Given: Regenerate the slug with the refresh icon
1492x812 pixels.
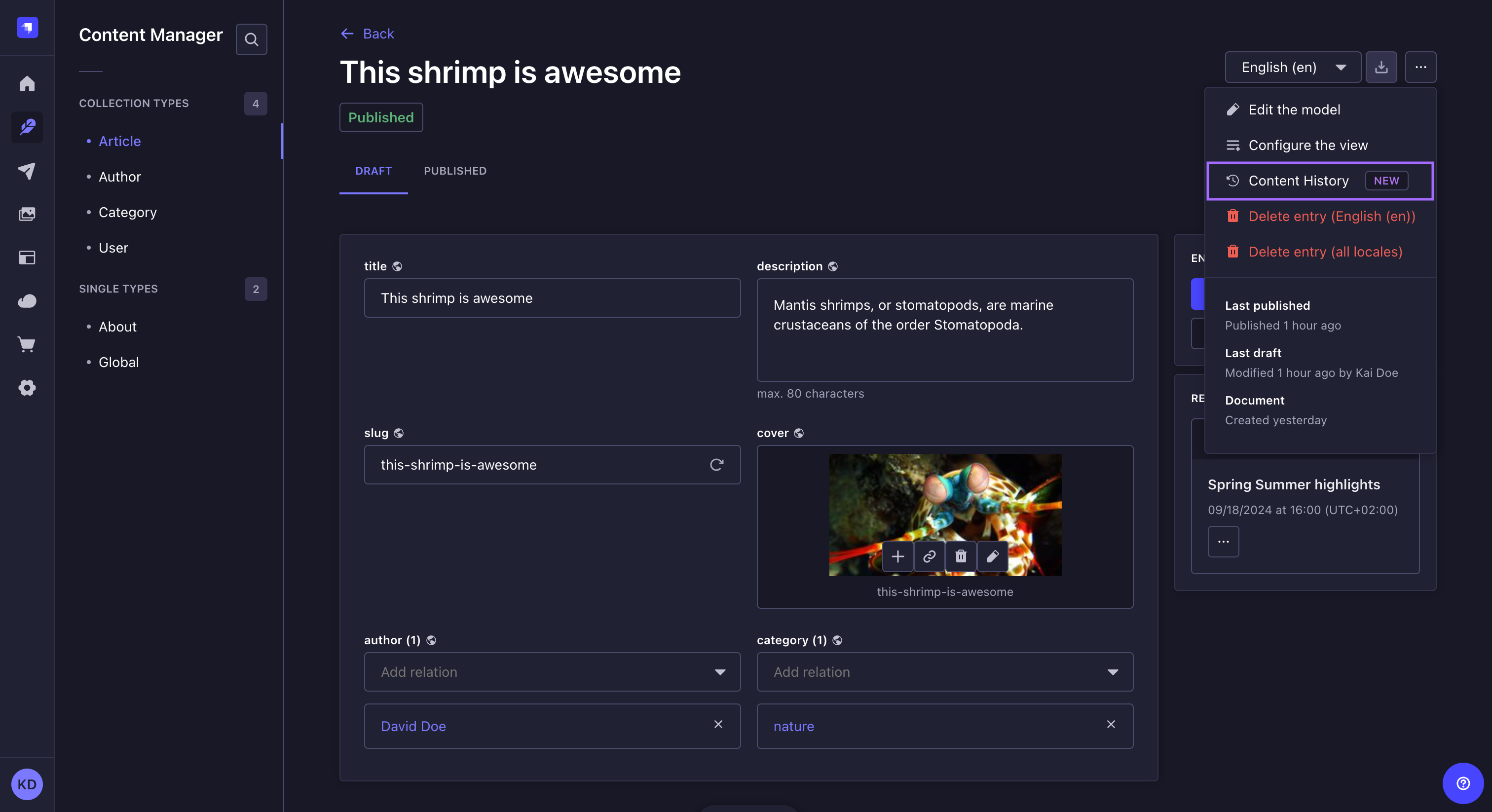Looking at the screenshot, I should [717, 465].
